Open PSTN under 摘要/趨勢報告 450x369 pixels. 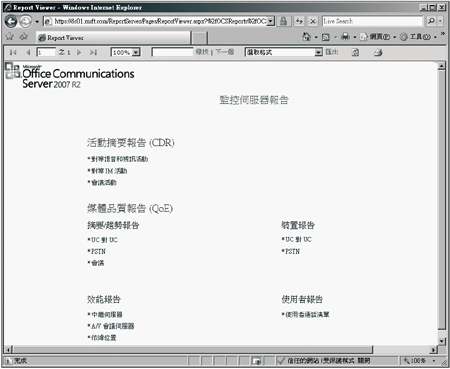[x=97, y=251]
